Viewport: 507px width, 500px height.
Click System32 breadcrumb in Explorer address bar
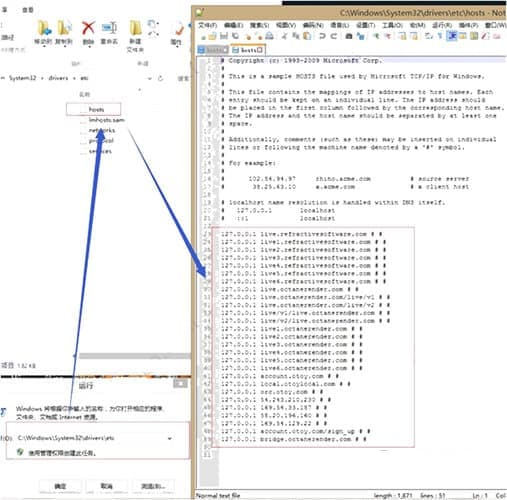pyautogui.click(x=22, y=78)
